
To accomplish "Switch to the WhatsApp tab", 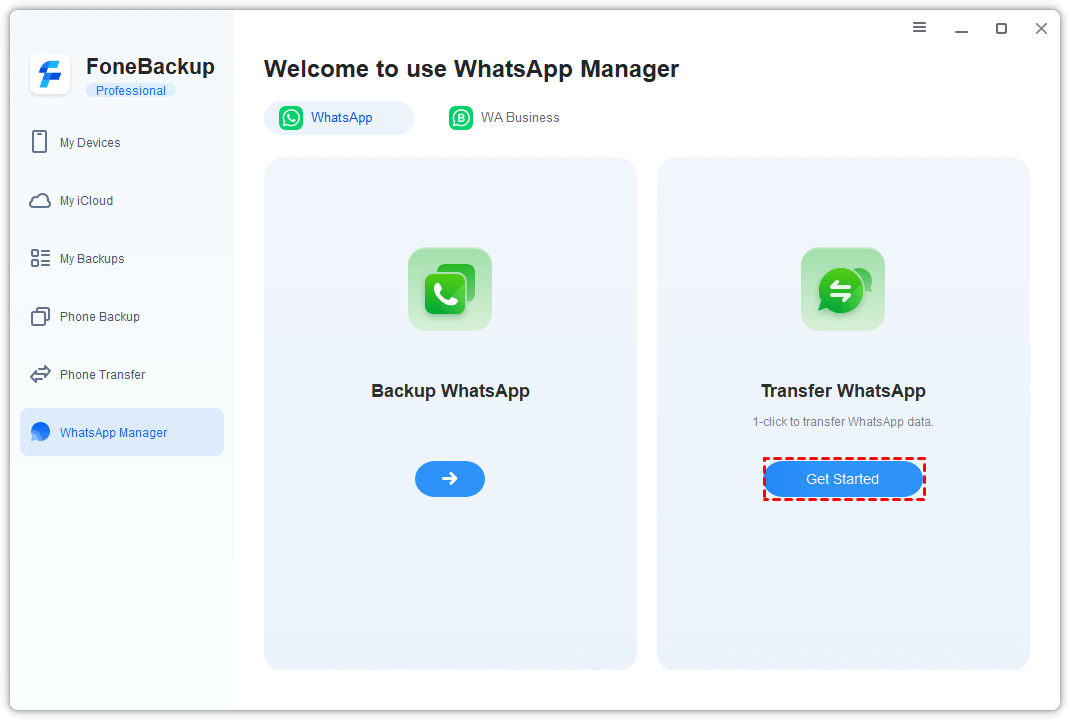I will point(338,117).
